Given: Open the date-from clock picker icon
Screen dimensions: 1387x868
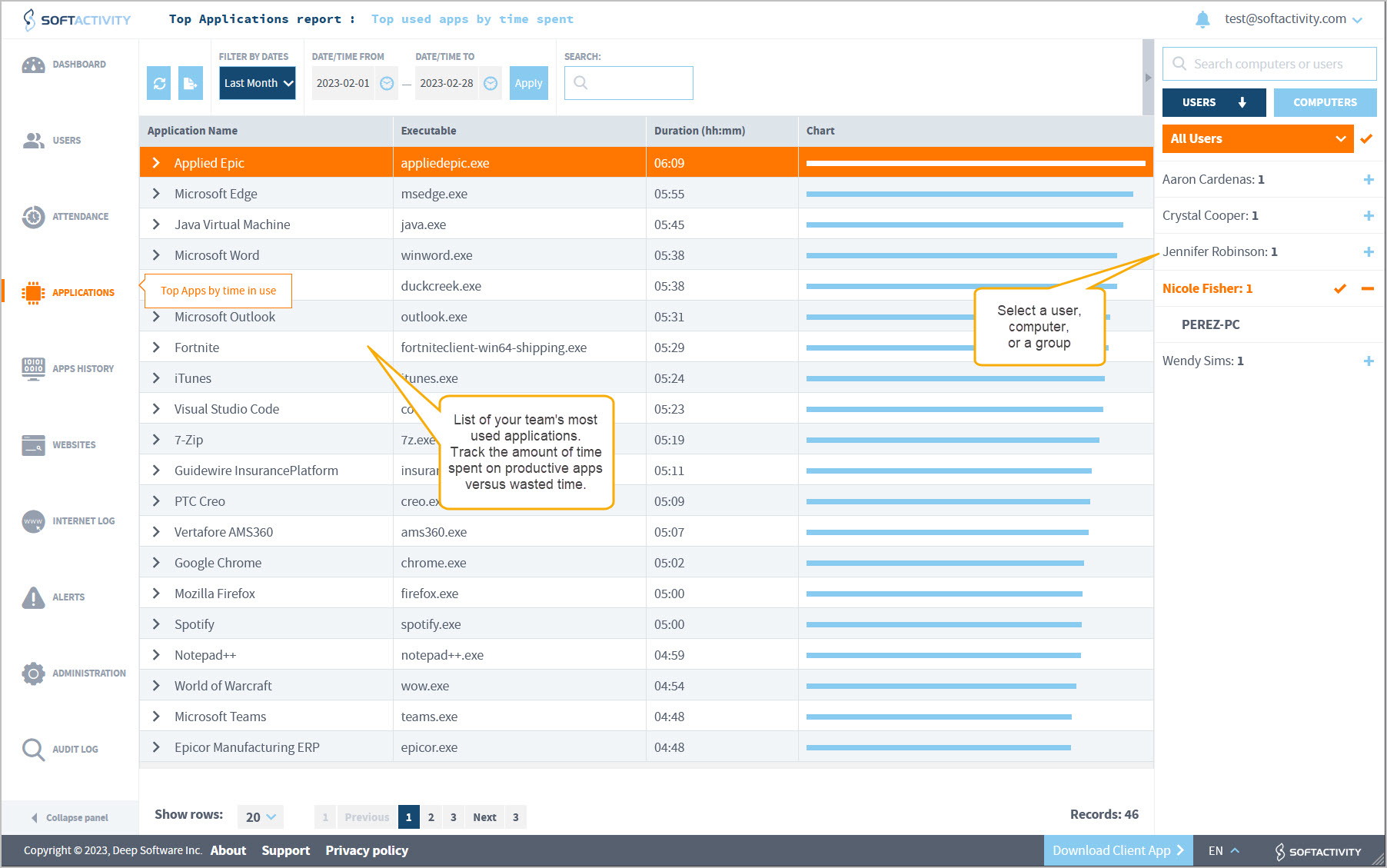Looking at the screenshot, I should coord(387,83).
